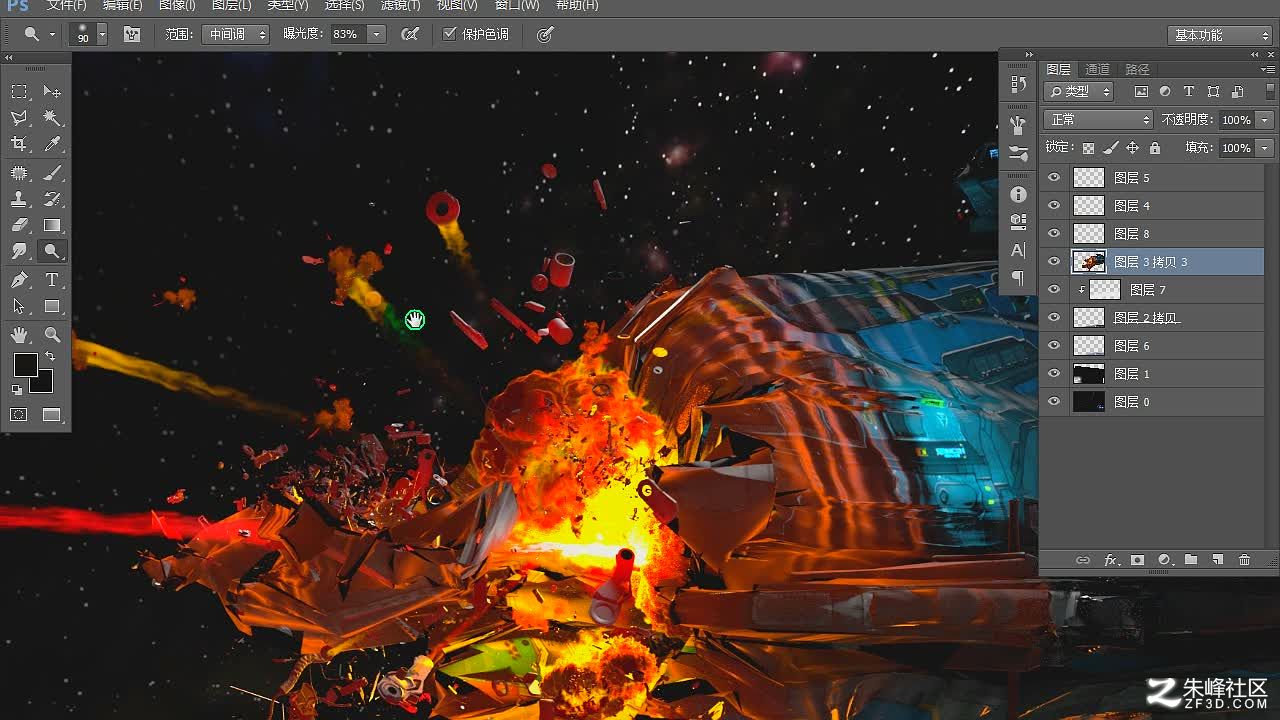Image resolution: width=1280 pixels, height=720 pixels.
Task: Open the 填充 fill slider arrow
Action: tap(1265, 148)
